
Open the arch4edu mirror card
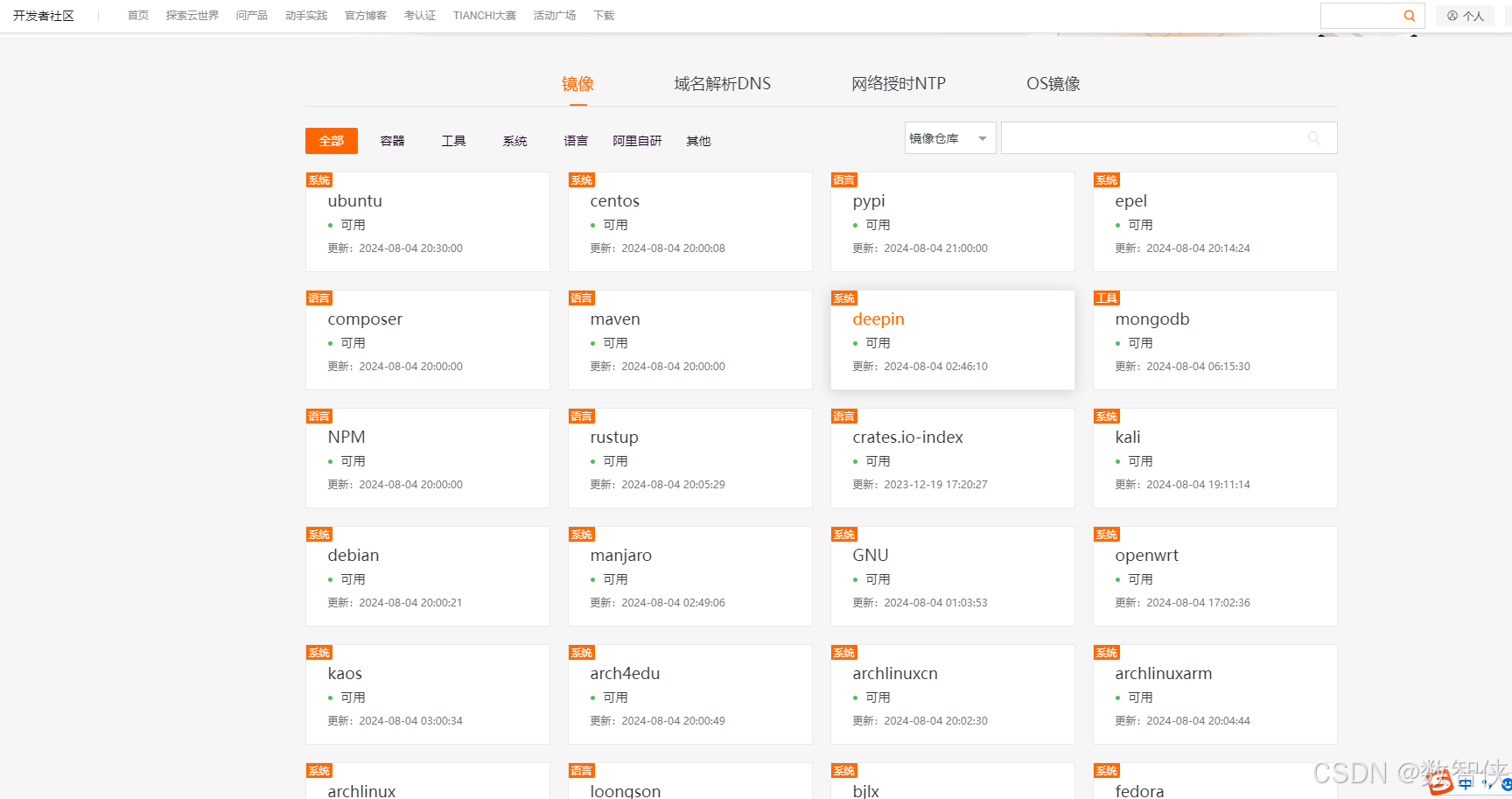click(690, 694)
